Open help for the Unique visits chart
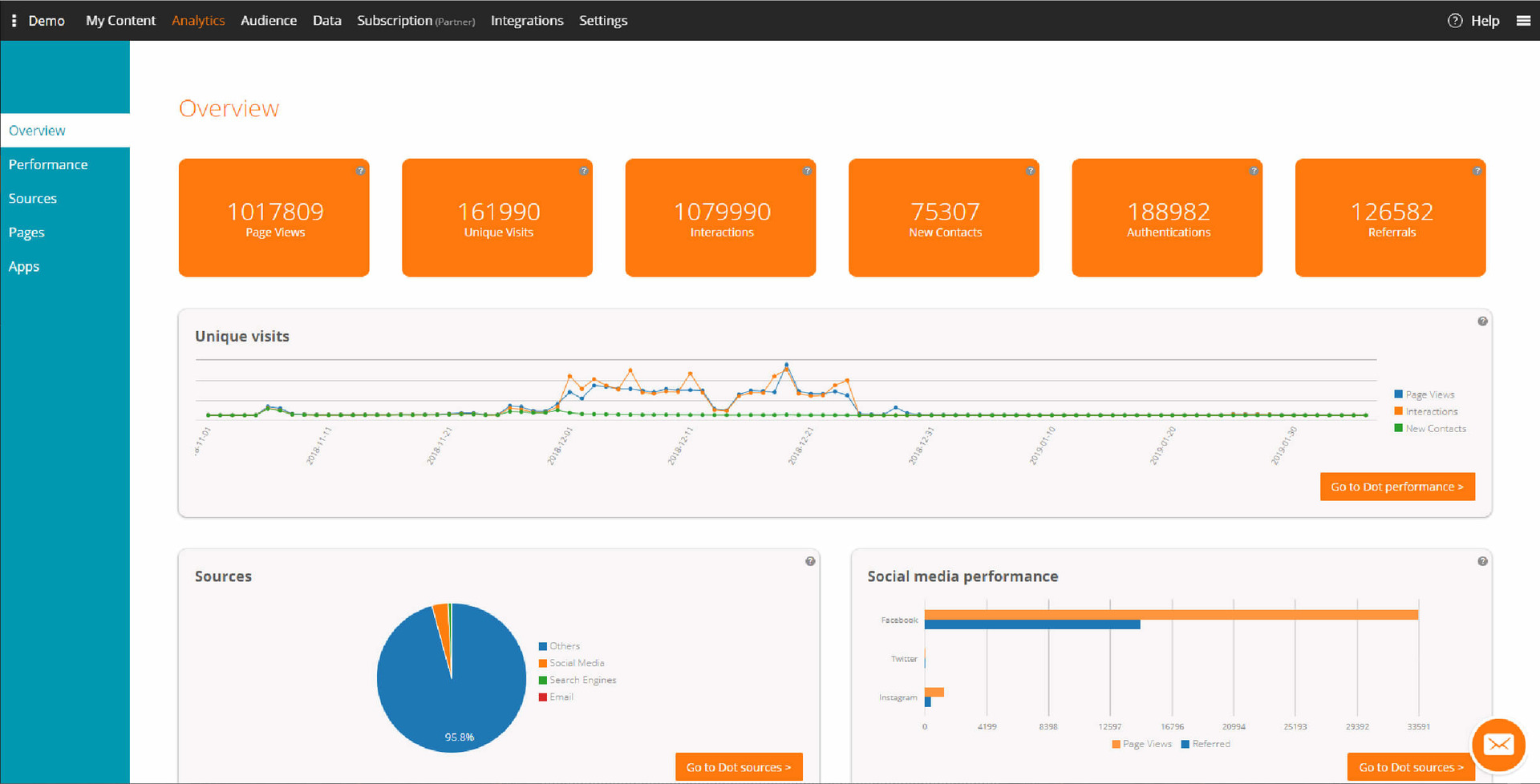Screen dimensions: 1540x784 [x=1482, y=321]
